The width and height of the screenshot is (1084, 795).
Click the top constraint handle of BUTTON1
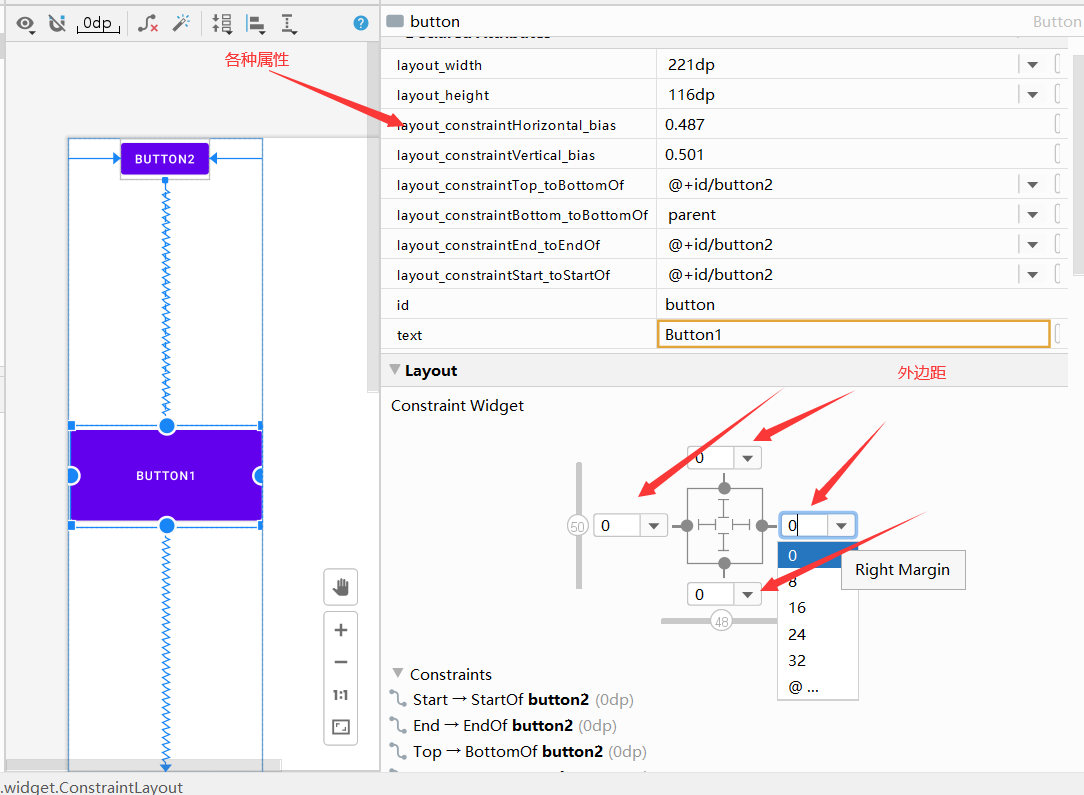(167, 427)
